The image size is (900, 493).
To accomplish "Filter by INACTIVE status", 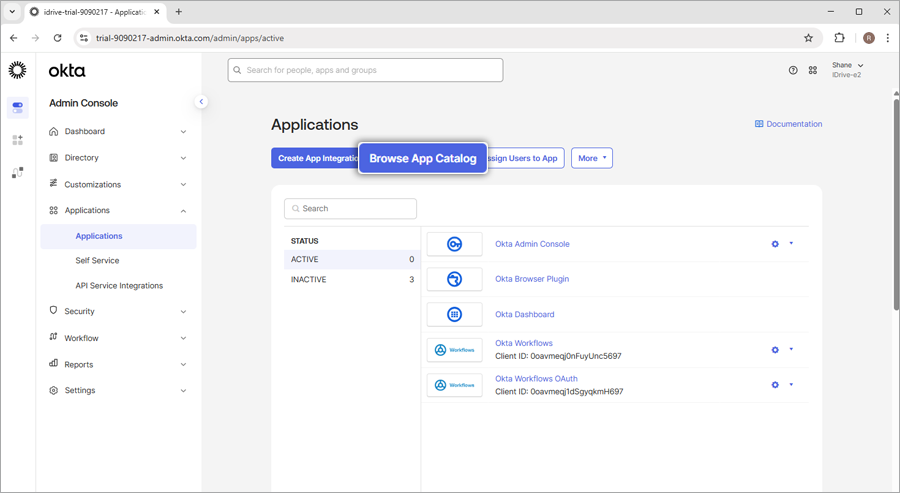I will point(309,280).
